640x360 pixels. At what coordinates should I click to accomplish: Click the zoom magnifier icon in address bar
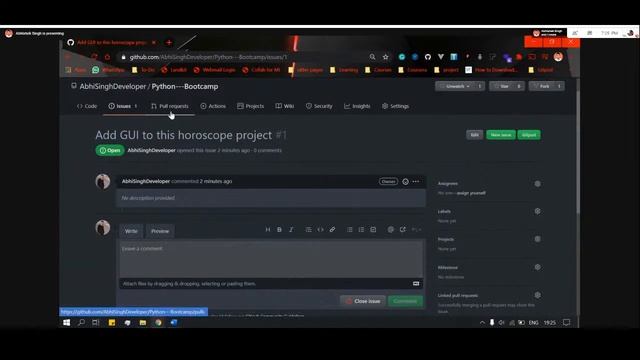tap(372, 57)
